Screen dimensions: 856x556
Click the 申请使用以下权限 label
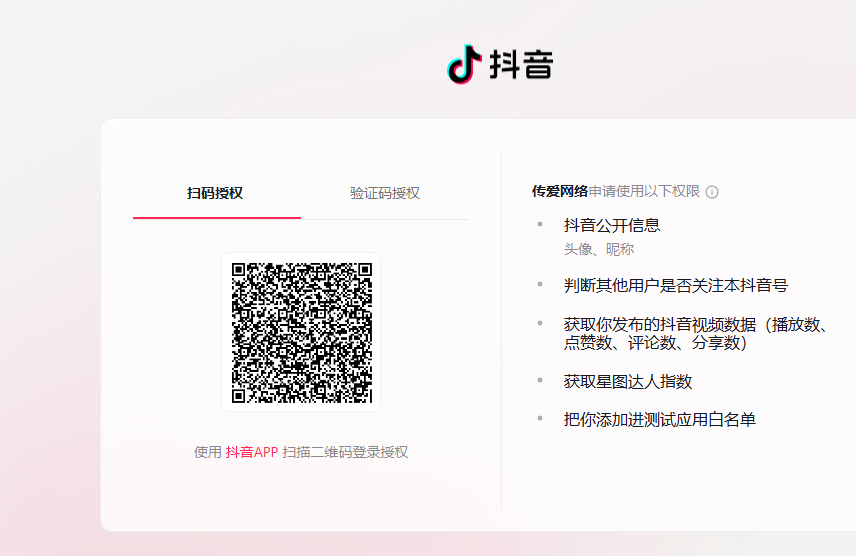pos(644,192)
